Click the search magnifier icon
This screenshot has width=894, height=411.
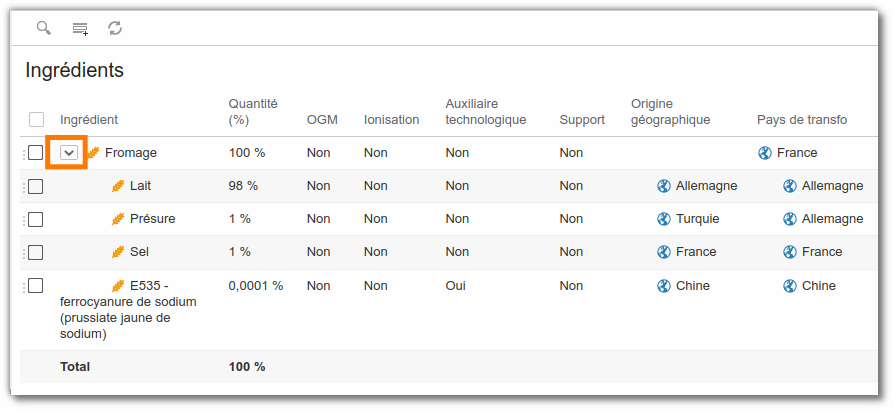tap(44, 27)
